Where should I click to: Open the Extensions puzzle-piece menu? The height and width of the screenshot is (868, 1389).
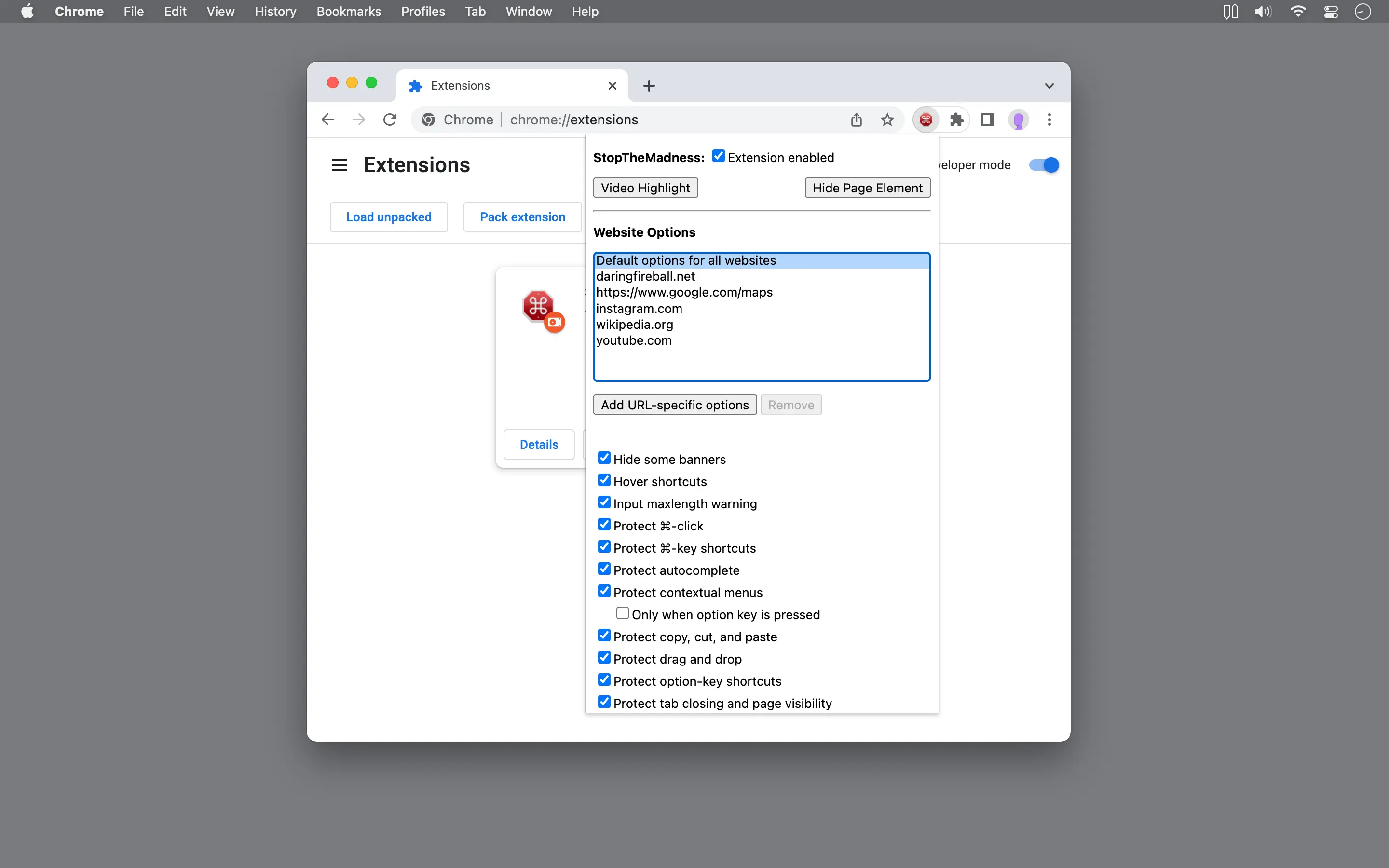[956, 120]
